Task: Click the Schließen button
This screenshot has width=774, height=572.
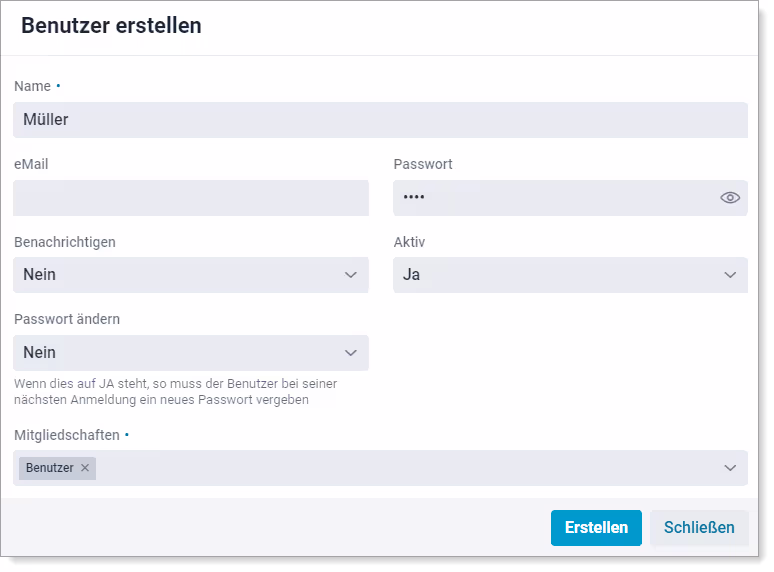Action: pos(699,528)
